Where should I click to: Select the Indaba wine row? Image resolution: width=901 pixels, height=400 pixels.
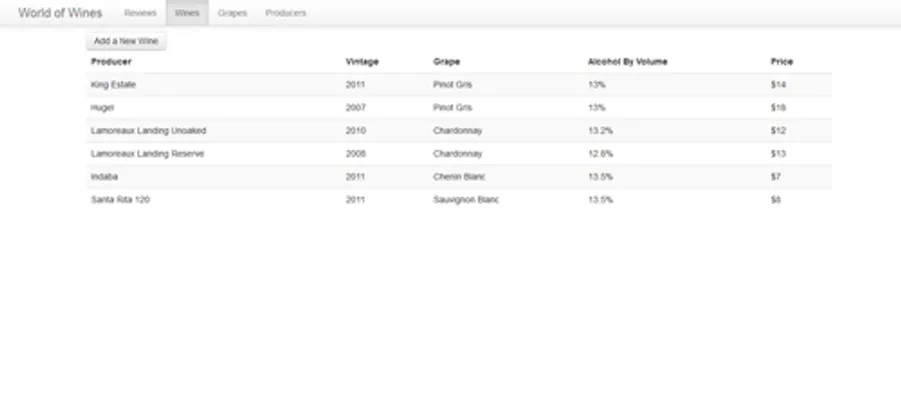[x=104, y=177]
